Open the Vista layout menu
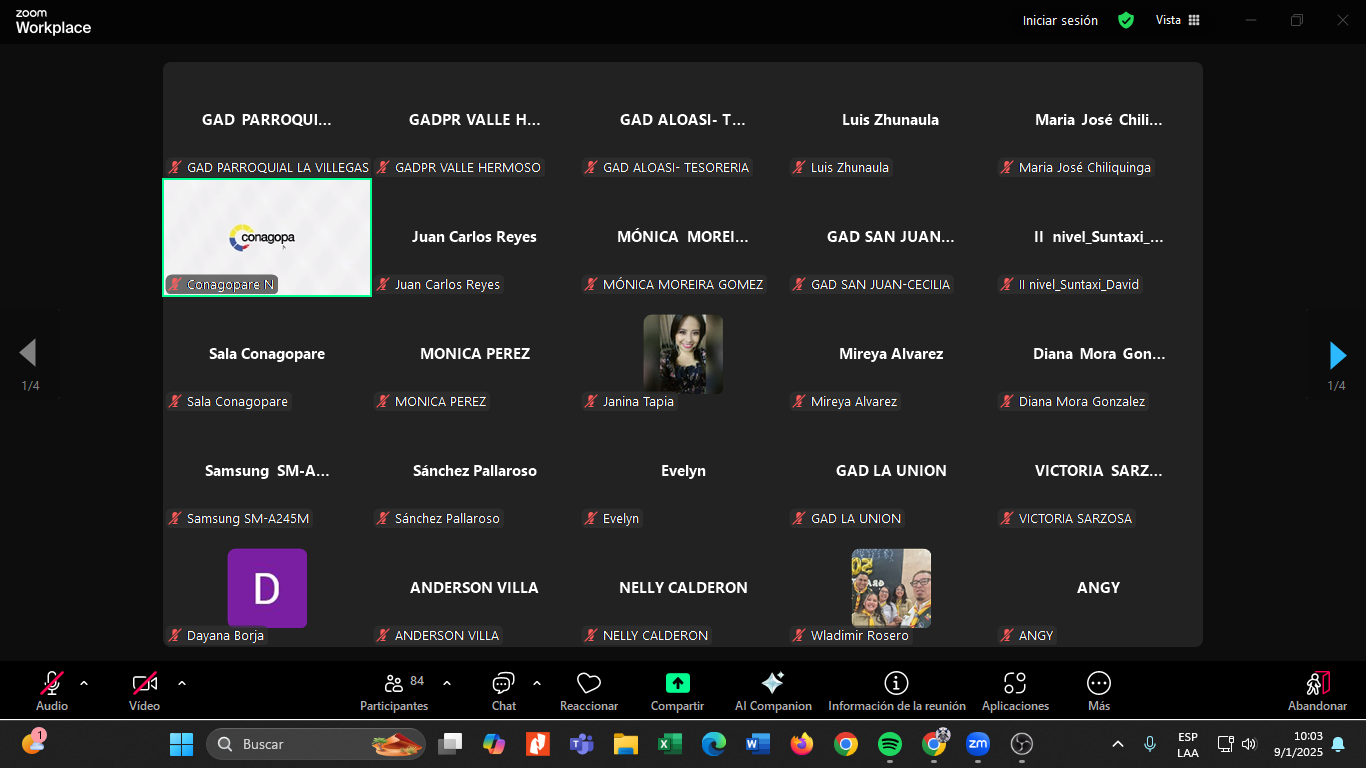This screenshot has width=1366, height=768. (x=1177, y=20)
